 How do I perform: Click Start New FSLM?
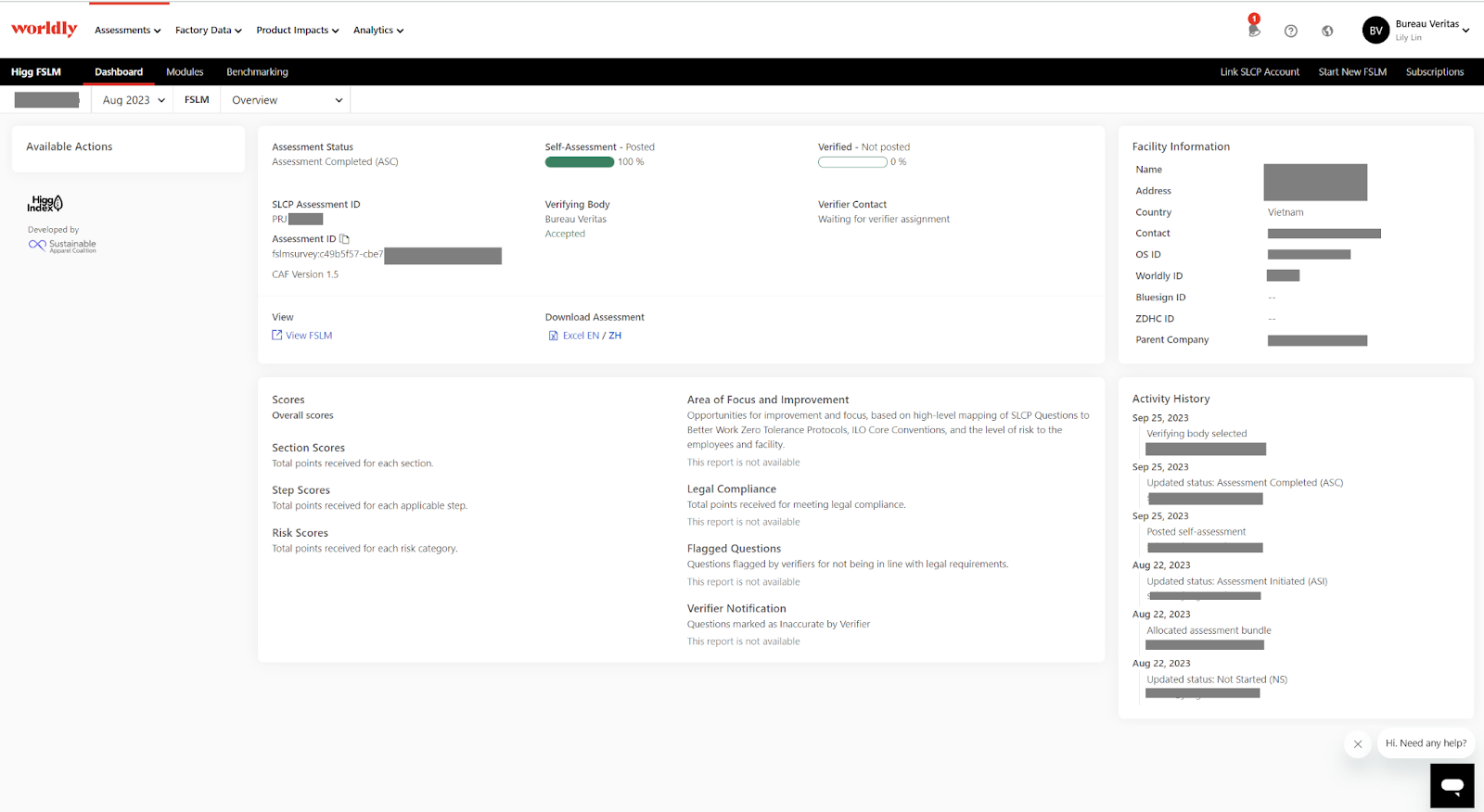coord(1352,72)
